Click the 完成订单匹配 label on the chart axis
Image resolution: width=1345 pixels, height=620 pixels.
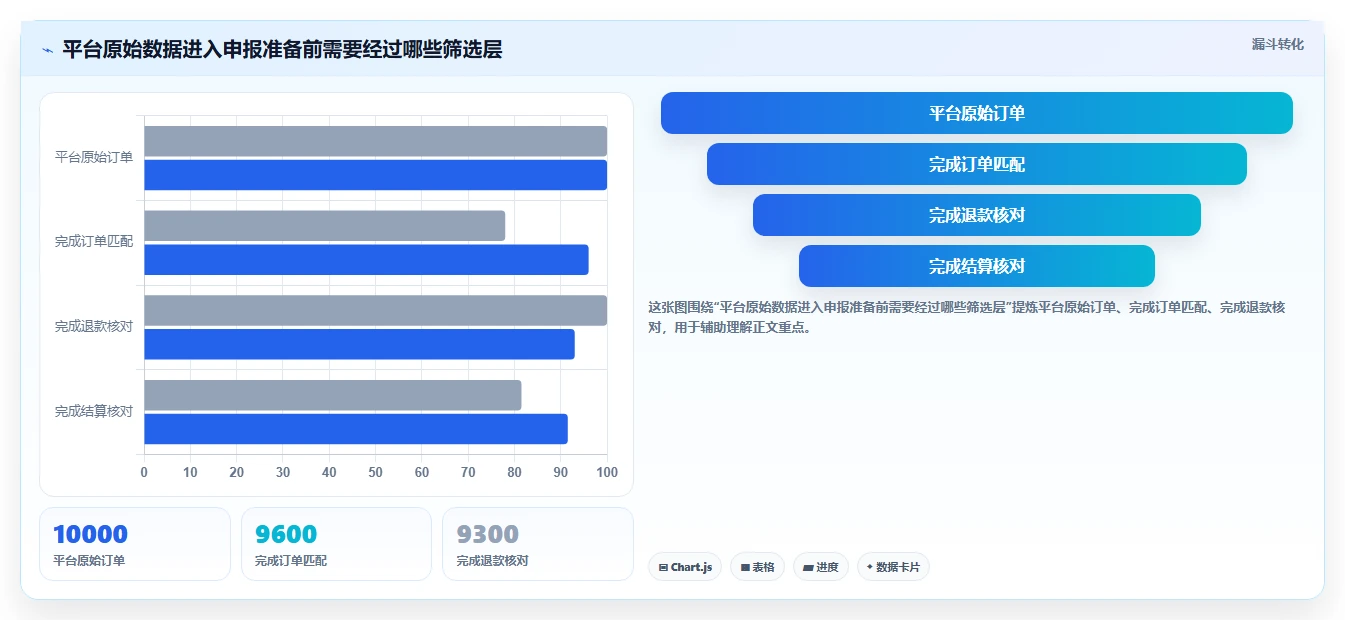94,242
